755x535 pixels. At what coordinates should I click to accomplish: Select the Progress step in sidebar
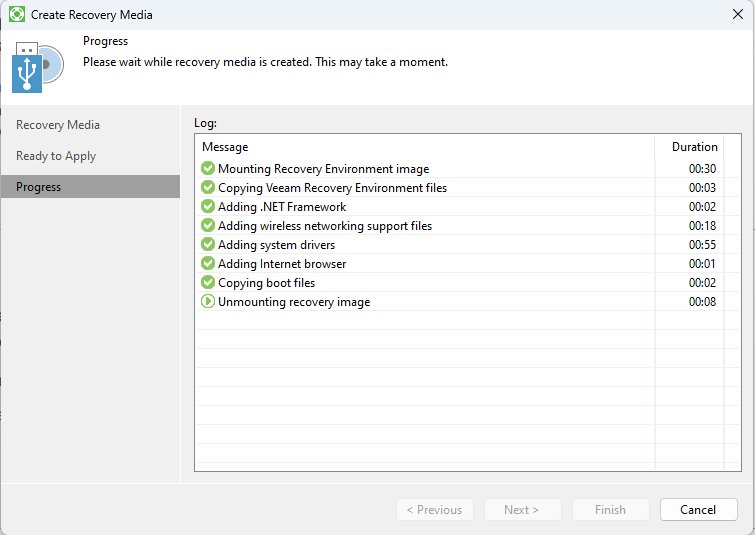39,187
